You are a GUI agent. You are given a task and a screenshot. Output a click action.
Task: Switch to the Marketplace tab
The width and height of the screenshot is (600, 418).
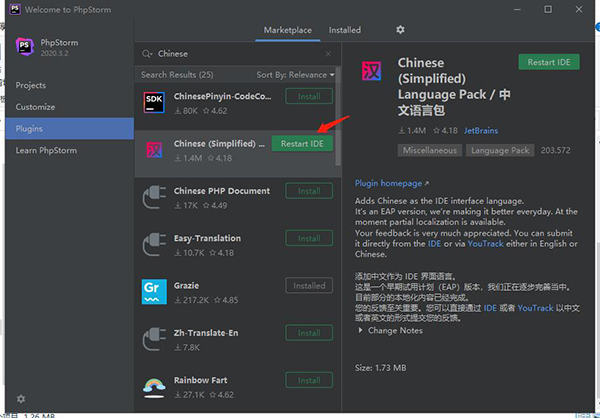[x=288, y=30]
